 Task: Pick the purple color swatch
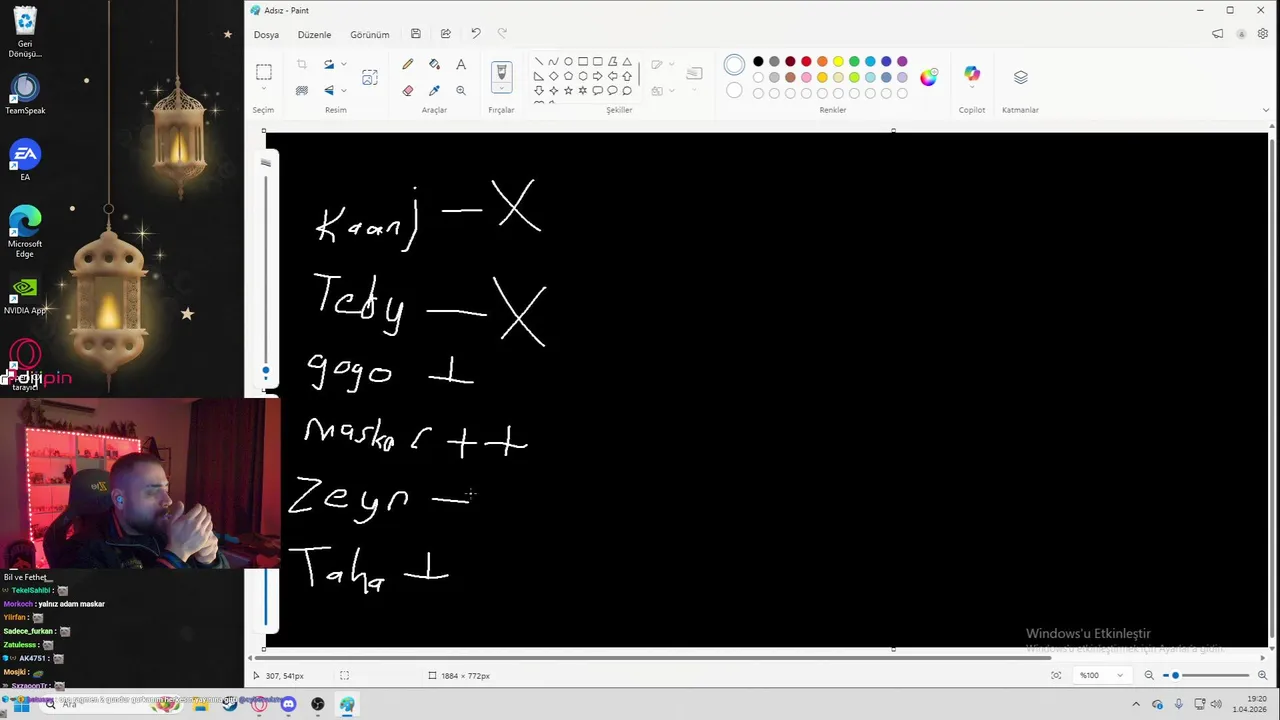902,61
